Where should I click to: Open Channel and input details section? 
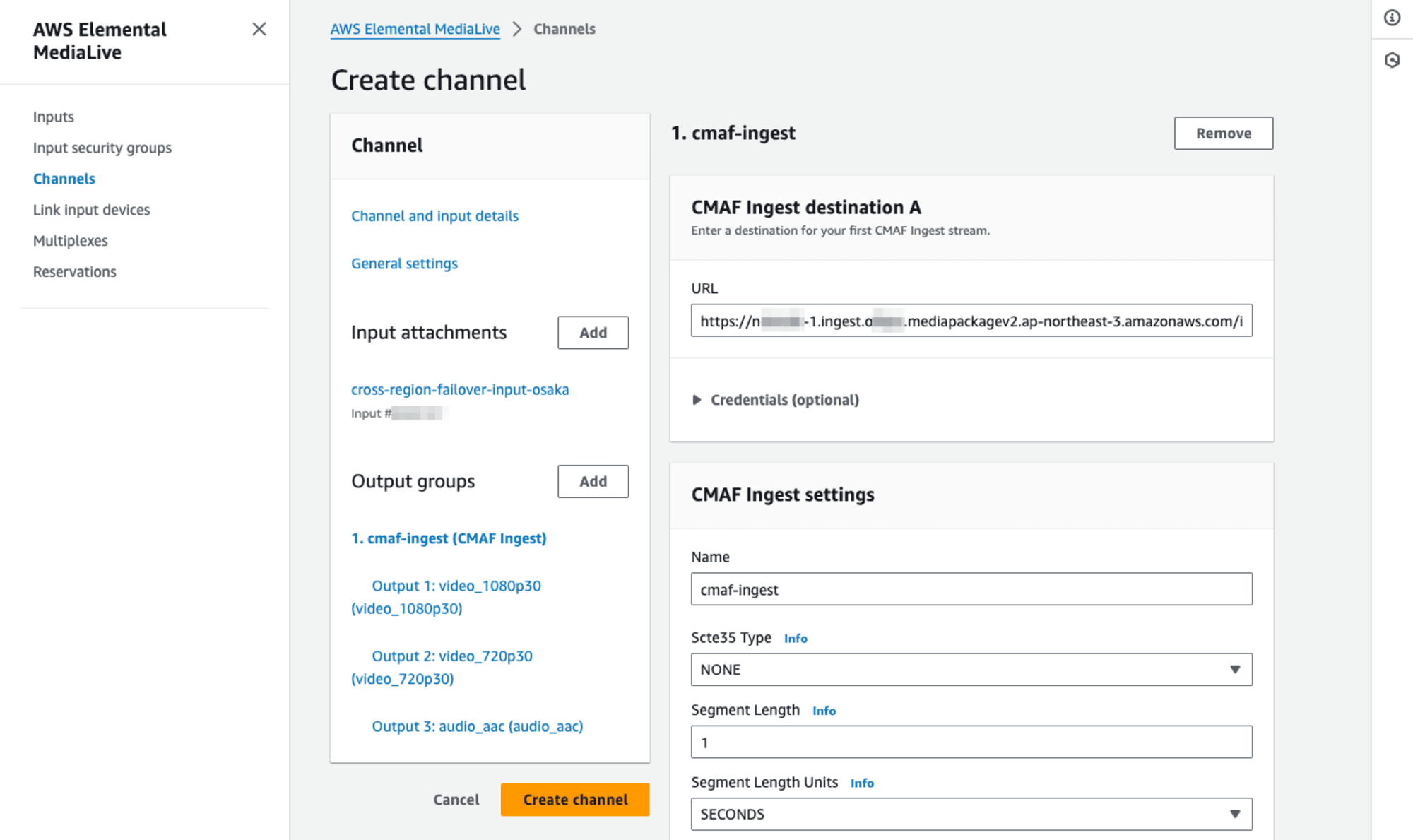[435, 216]
